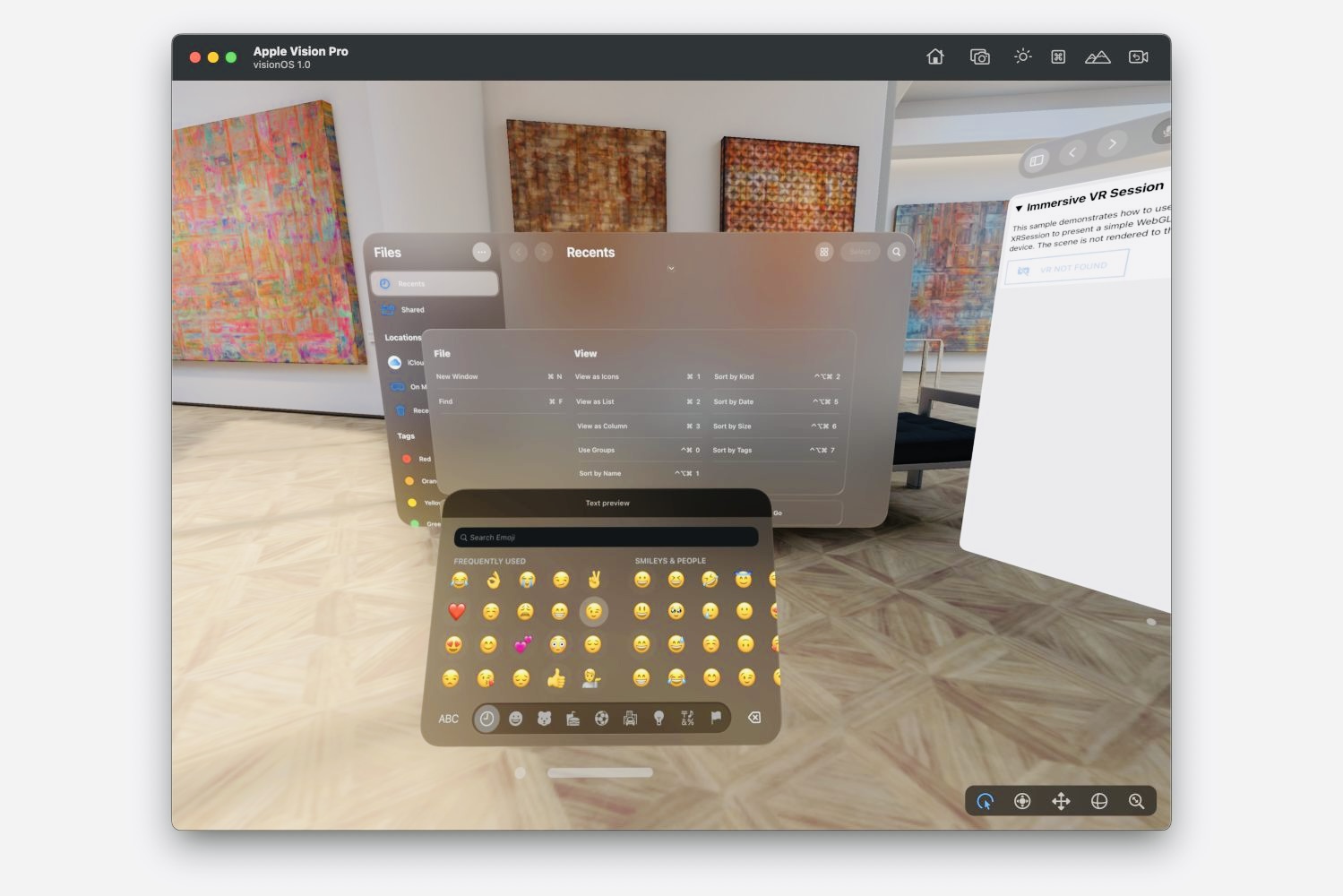
Task: Choose View as Icons
Action: pos(638,376)
